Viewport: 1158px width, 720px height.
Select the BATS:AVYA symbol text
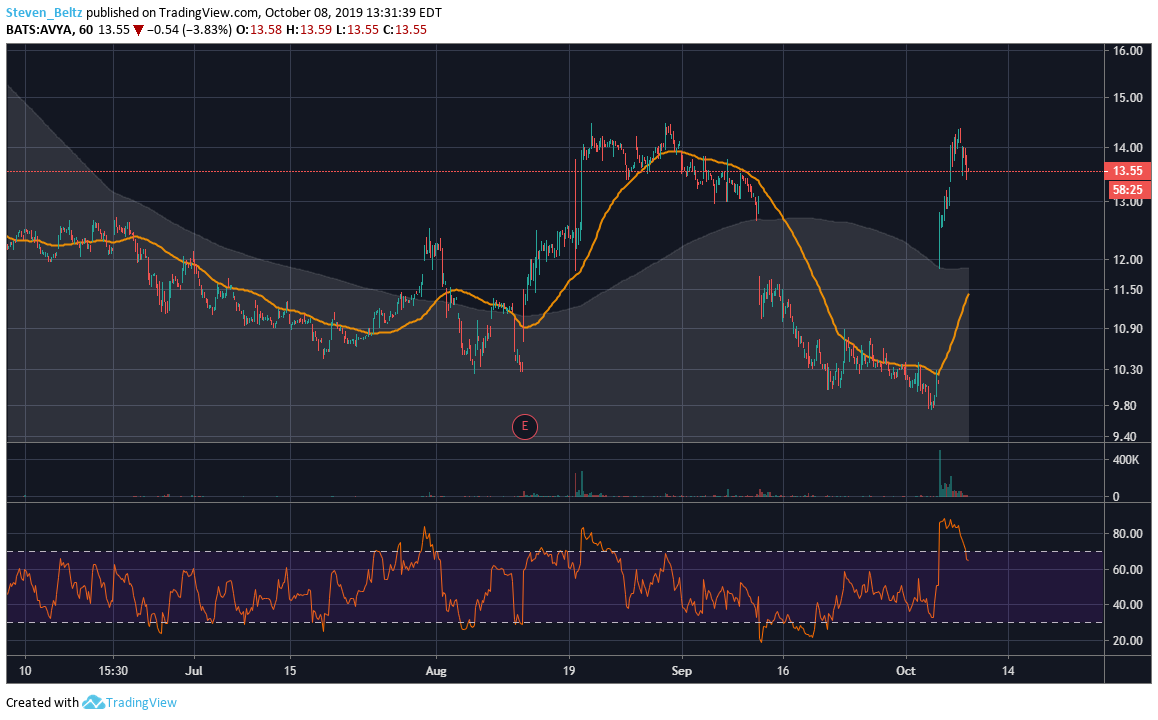(39, 30)
